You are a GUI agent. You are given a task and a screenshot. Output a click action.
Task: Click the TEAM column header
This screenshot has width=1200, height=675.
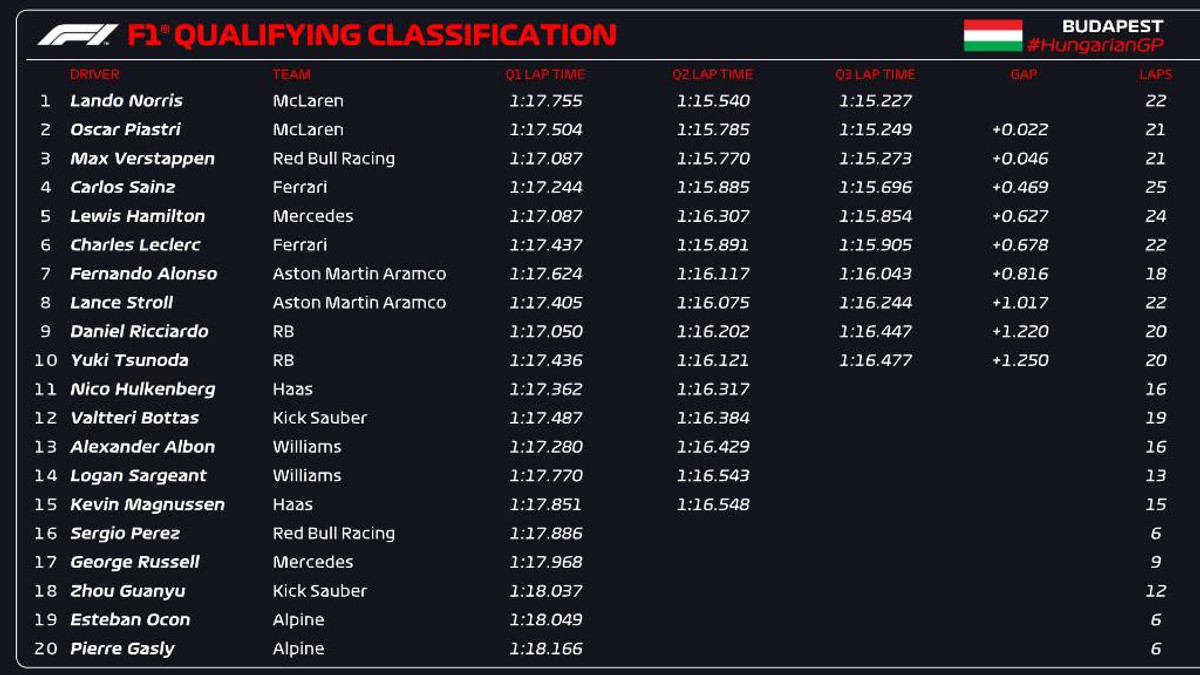click(291, 74)
